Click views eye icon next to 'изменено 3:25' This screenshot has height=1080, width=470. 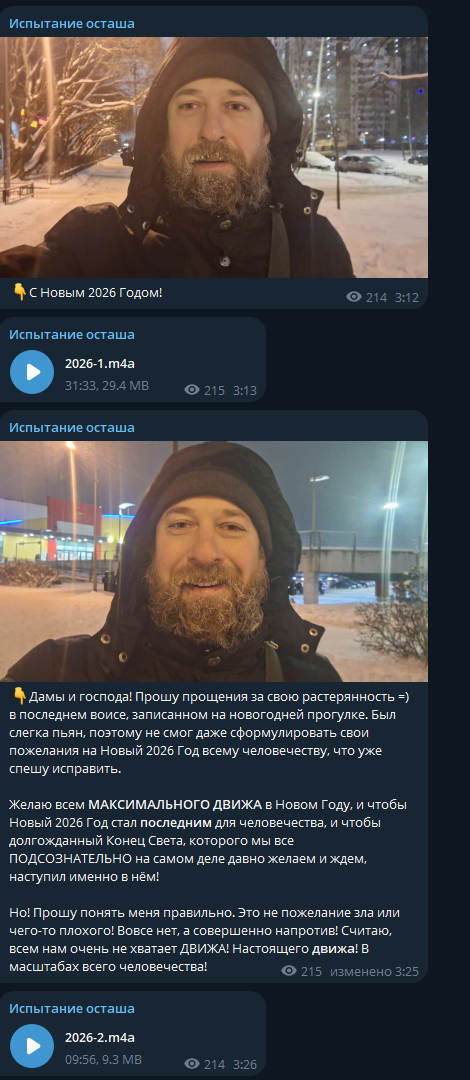point(289,970)
